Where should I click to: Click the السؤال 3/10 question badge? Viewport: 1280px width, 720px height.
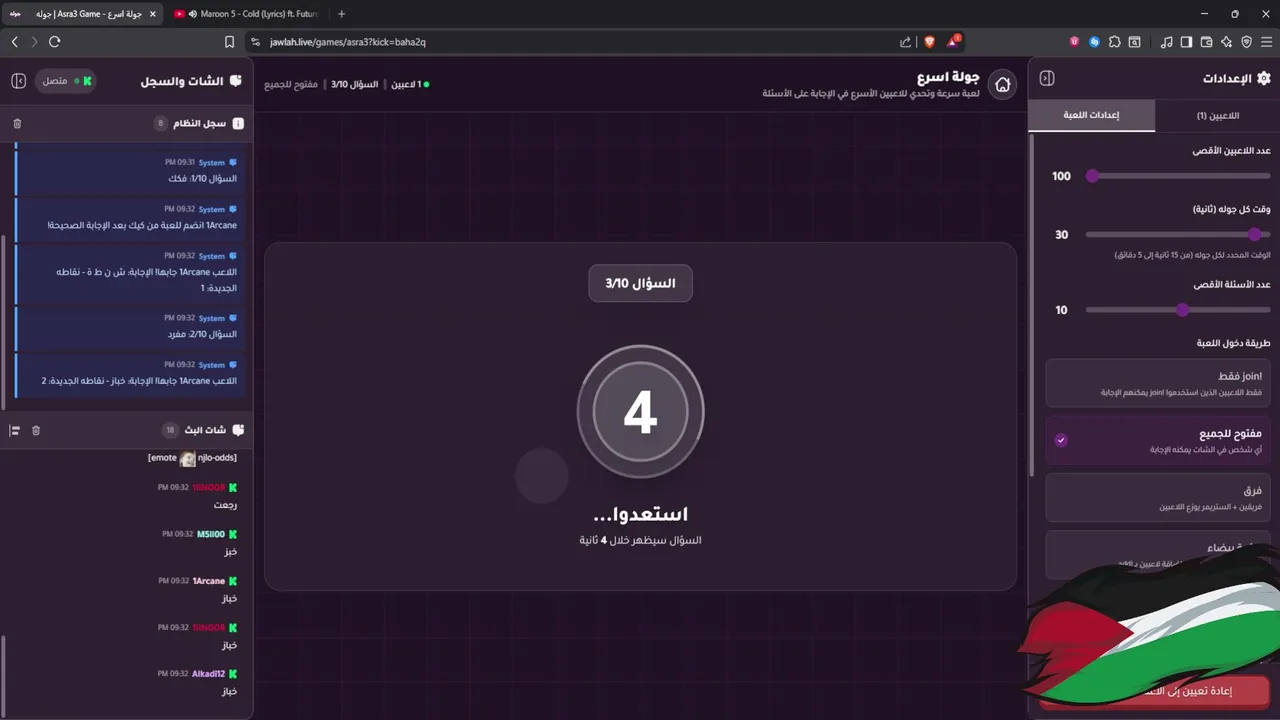pos(640,284)
